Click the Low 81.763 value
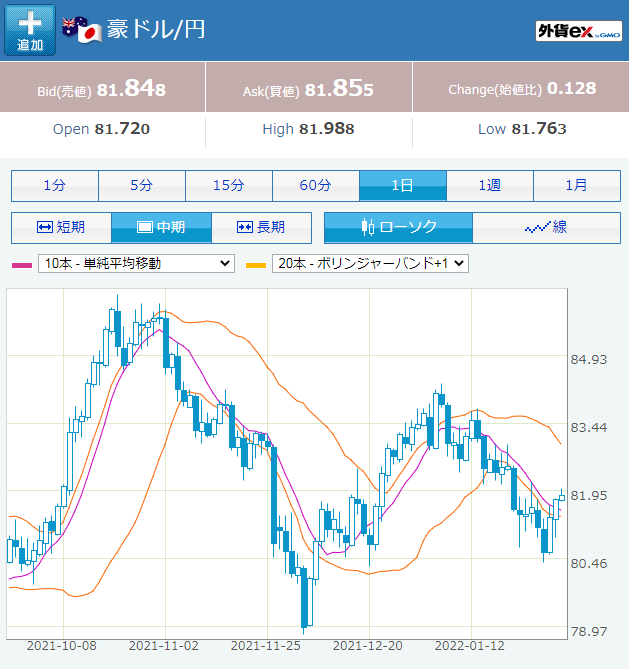The width and height of the screenshot is (629, 669). point(522,129)
